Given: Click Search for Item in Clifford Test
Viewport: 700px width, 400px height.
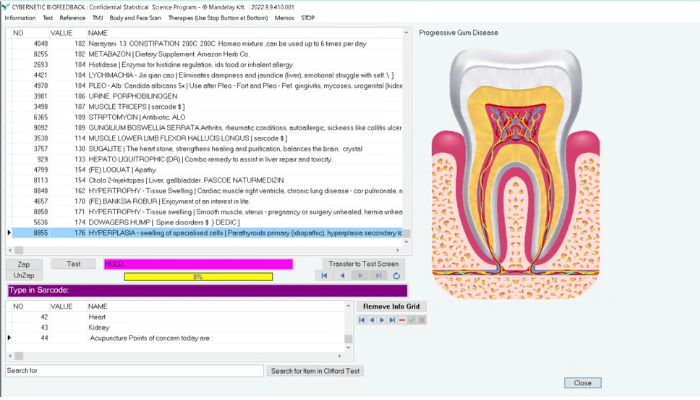Looking at the screenshot, I should (x=318, y=371).
